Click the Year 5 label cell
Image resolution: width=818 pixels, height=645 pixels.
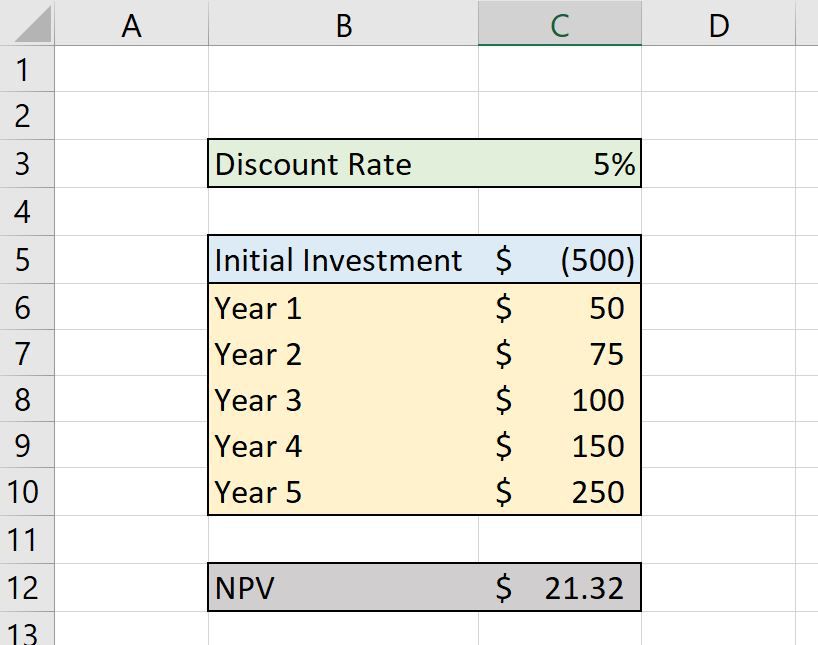[x=343, y=492]
